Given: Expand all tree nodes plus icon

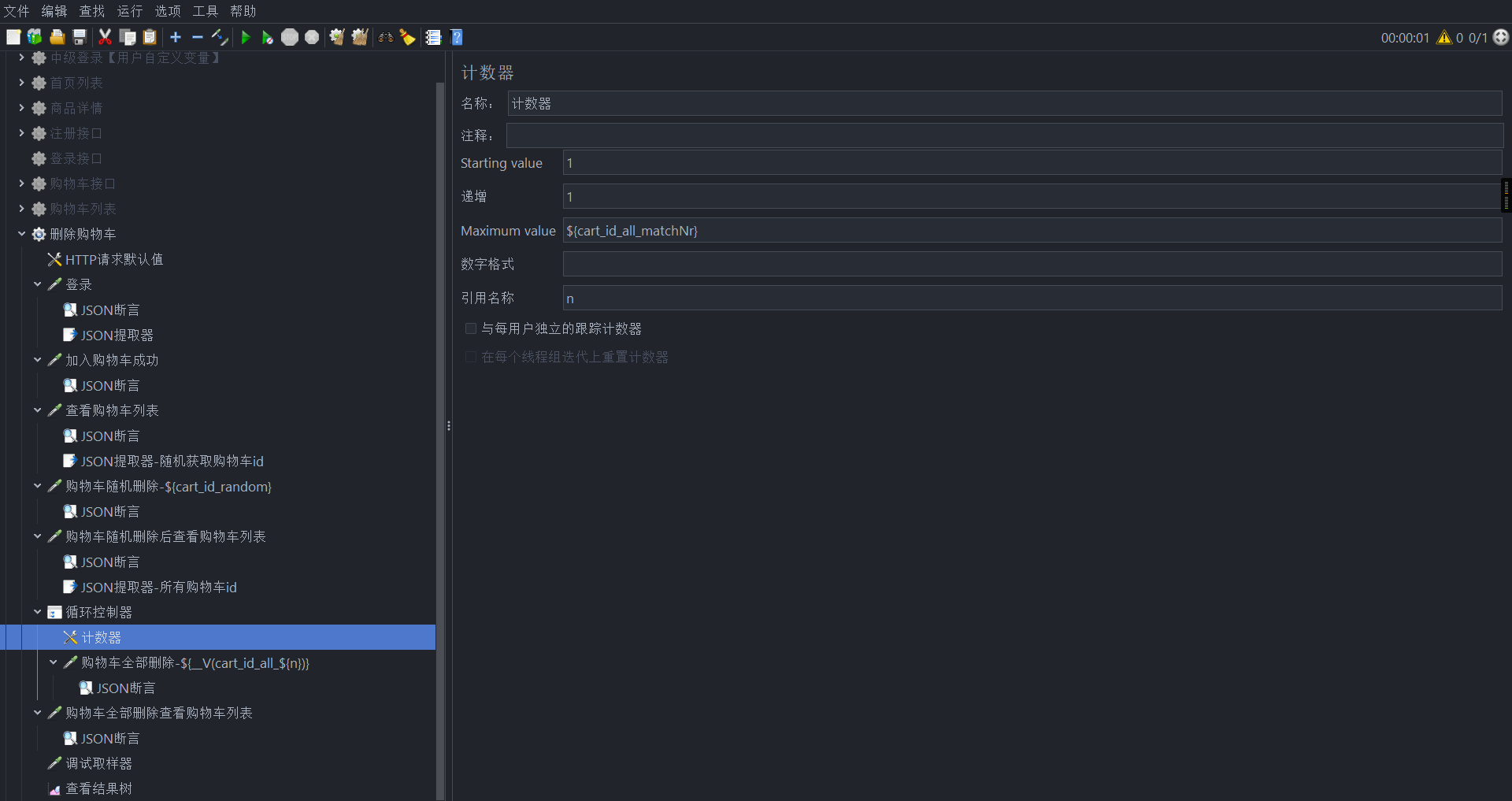Looking at the screenshot, I should click(x=176, y=37).
